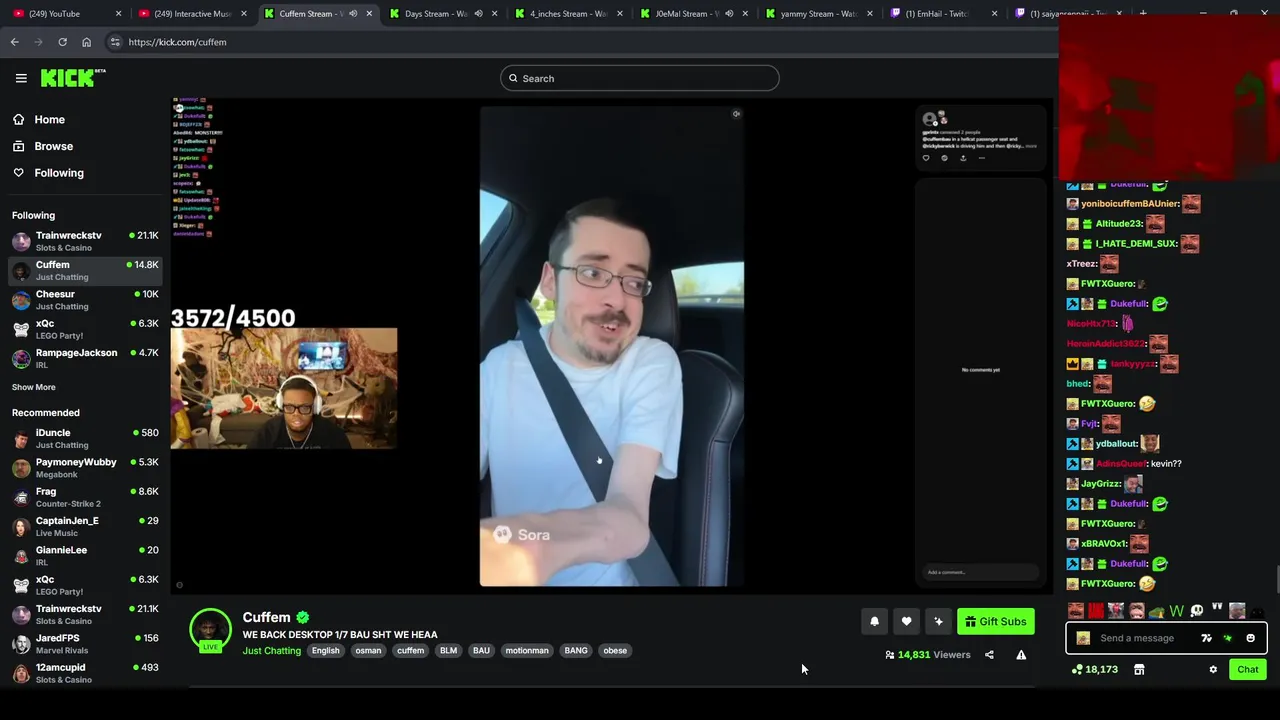Click Cuffem's live avatar

(x=210, y=630)
